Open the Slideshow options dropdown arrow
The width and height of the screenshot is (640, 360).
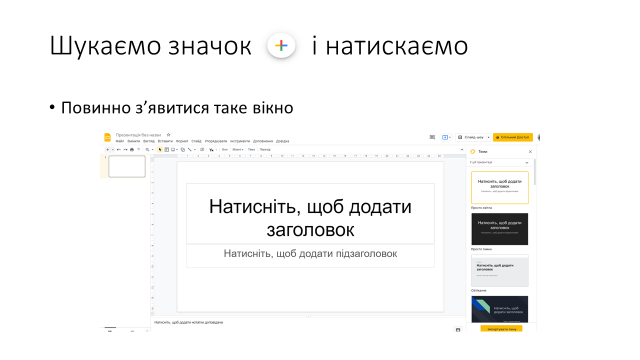(489, 138)
